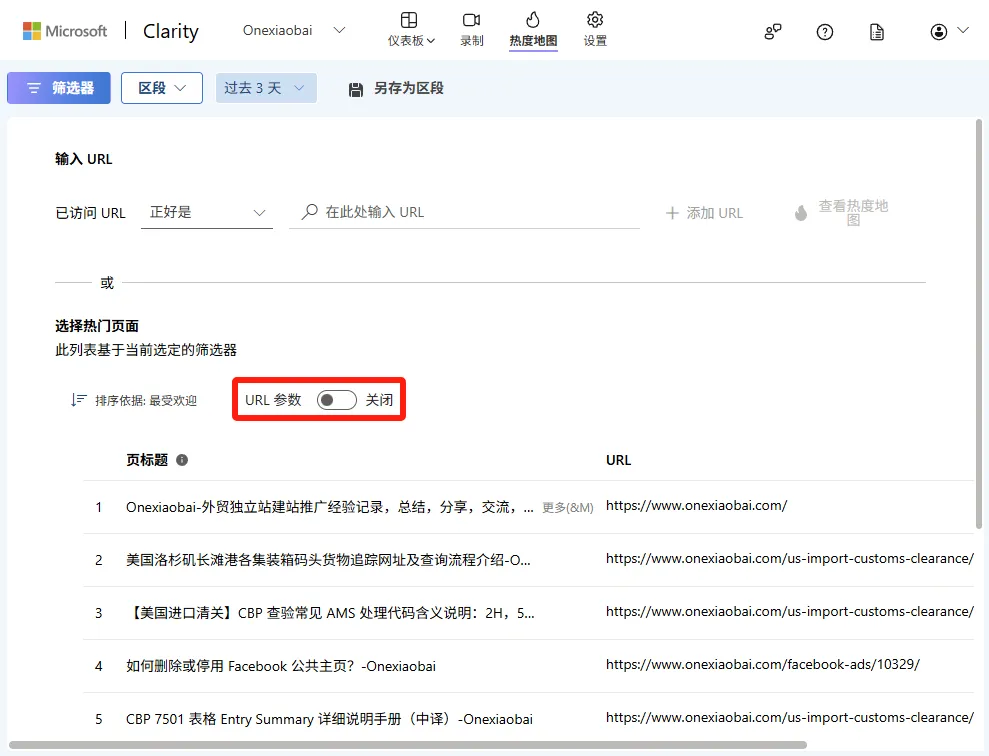This screenshot has width=989, height=756.
Task: Click the facebook-ads/10329/ URL
Action: tap(763, 665)
